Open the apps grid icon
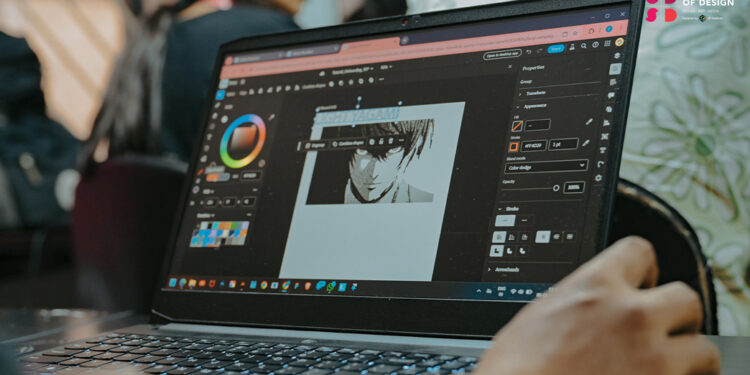The image size is (750, 375). coord(607,43)
